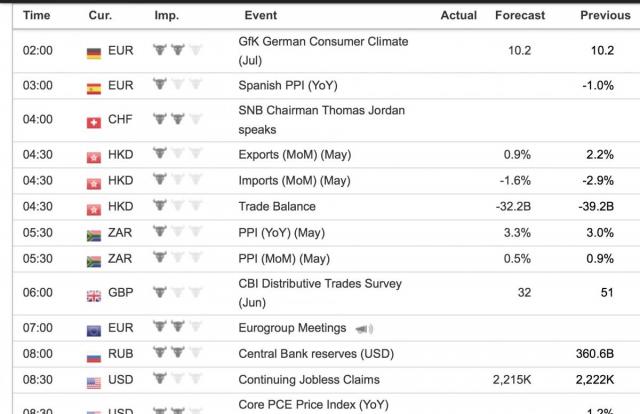Click the Spanish flag icon
Image resolution: width=640 pixels, height=414 pixels.
[x=95, y=86]
